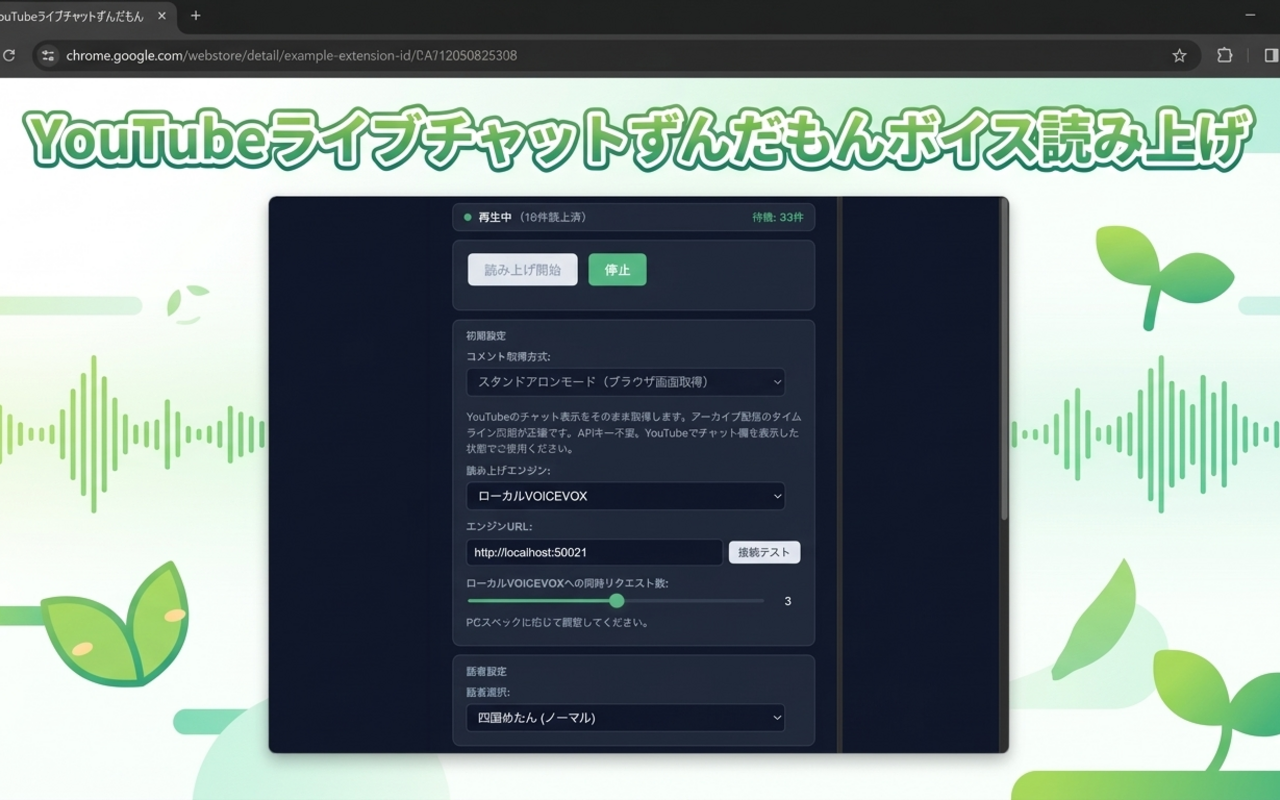Image resolution: width=1280 pixels, height=800 pixels.
Task: Open the 読み上げエンジン dropdown
Action: tap(626, 496)
